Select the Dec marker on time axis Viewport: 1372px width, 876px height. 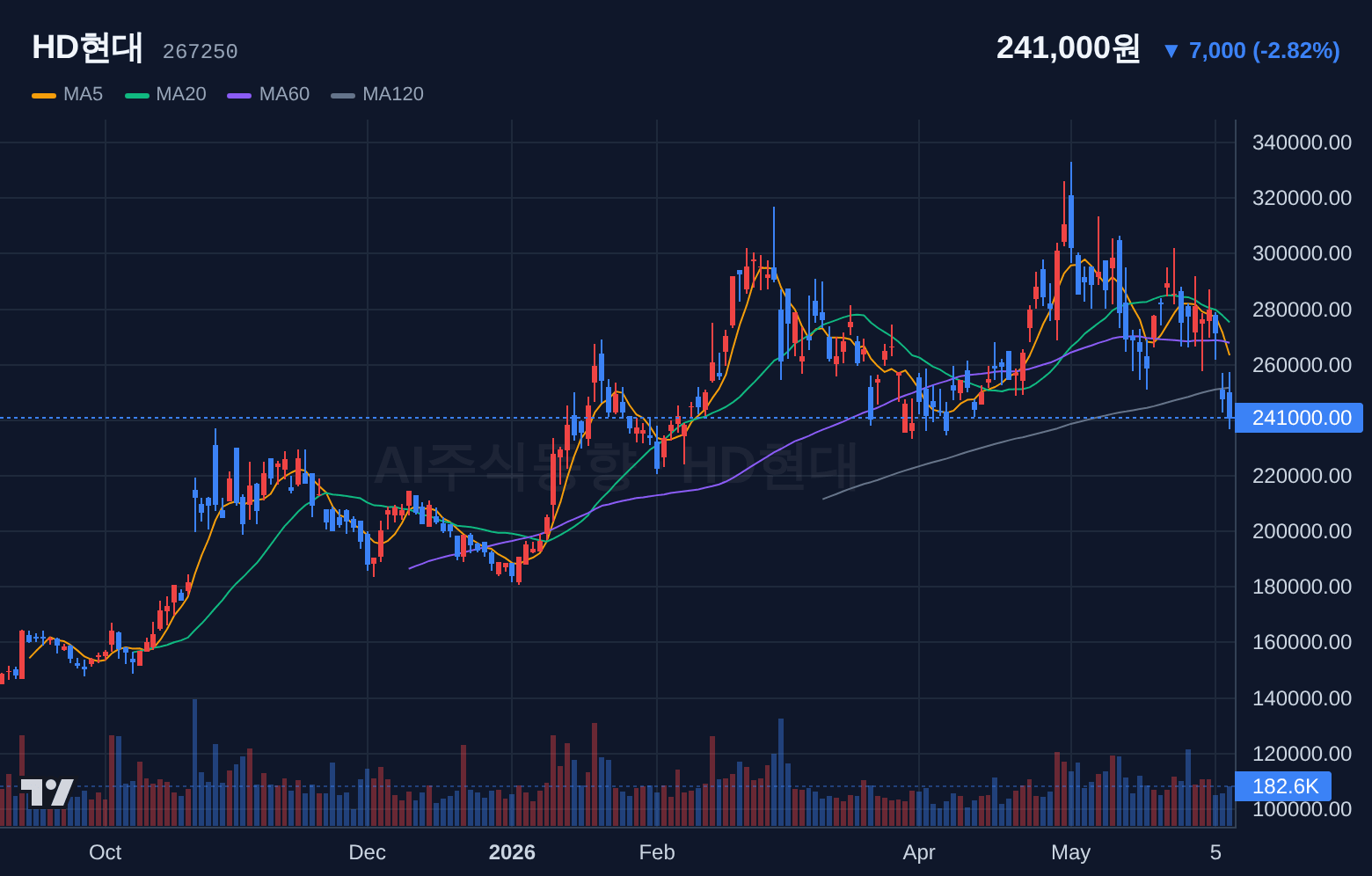pyautogui.click(x=367, y=852)
